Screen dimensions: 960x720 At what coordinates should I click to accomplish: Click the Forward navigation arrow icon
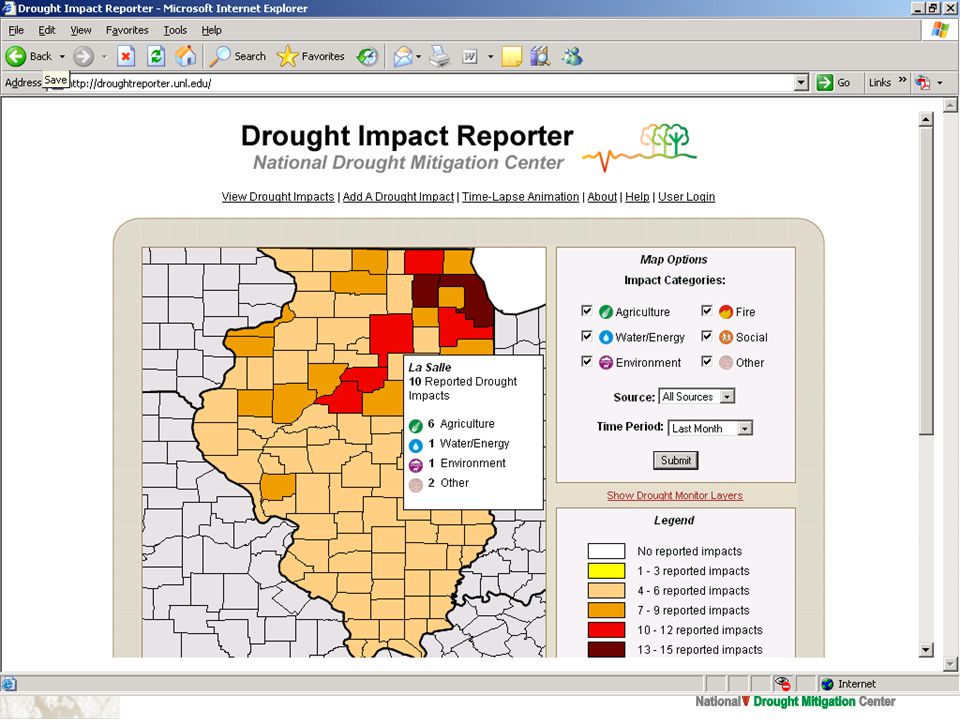click(83, 56)
